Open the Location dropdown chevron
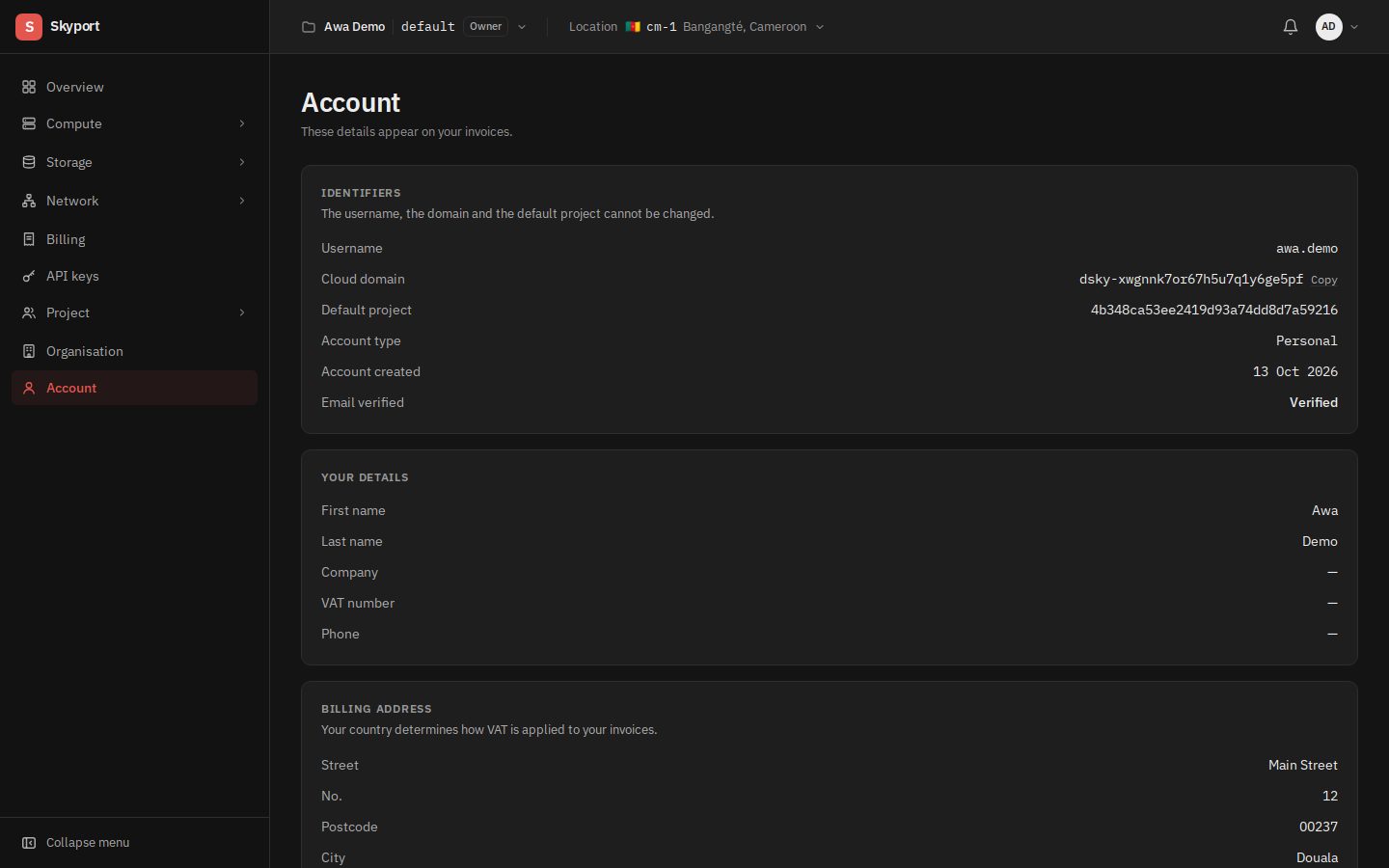 pyautogui.click(x=820, y=27)
